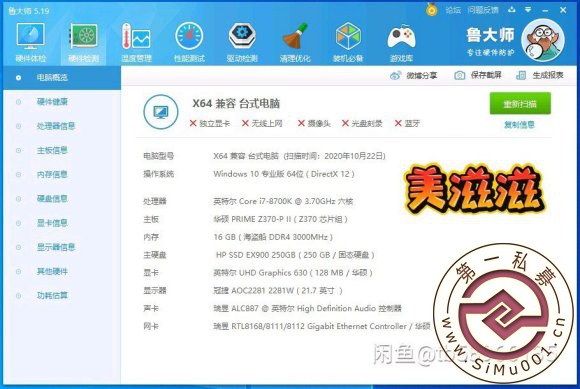580x389 pixels.
Task: Open 问题反馈 feedback link
Action: pos(483,10)
